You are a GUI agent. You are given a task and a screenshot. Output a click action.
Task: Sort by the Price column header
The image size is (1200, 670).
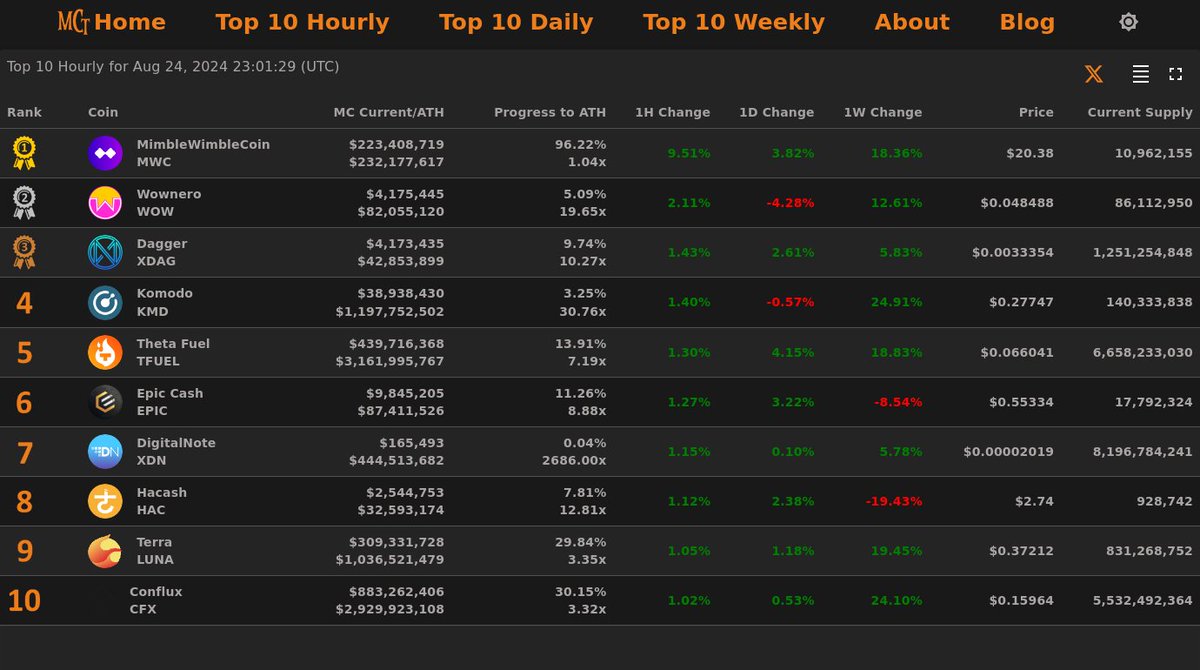tap(1036, 112)
